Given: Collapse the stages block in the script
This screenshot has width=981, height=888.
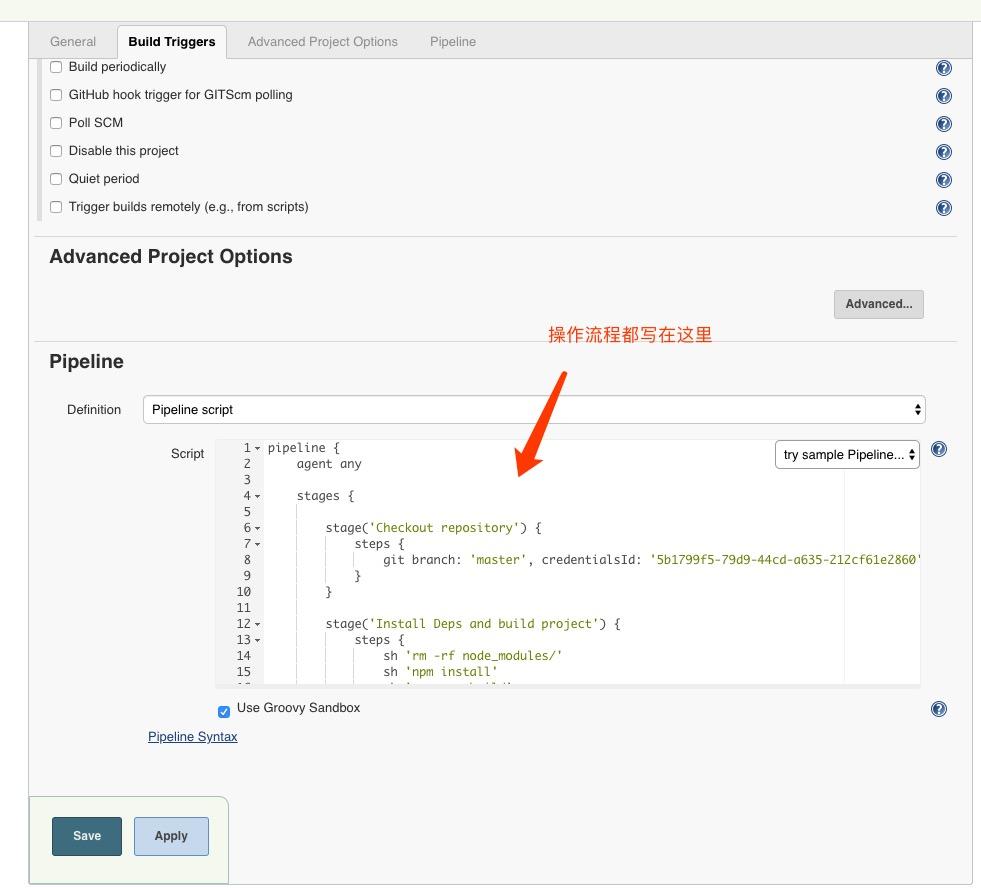Looking at the screenshot, I should tap(256, 495).
